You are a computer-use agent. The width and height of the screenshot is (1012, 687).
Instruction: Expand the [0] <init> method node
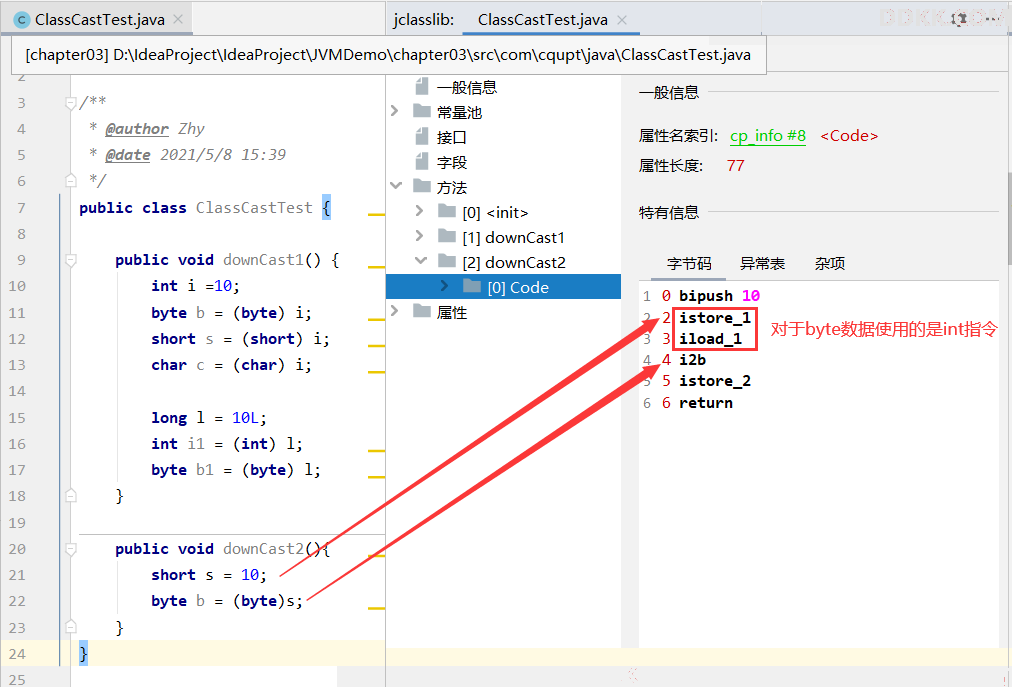point(420,210)
